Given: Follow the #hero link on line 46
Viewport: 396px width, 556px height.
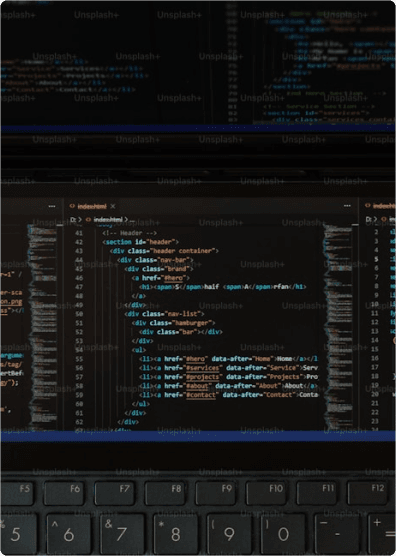Looking at the screenshot, I should click(173, 278).
